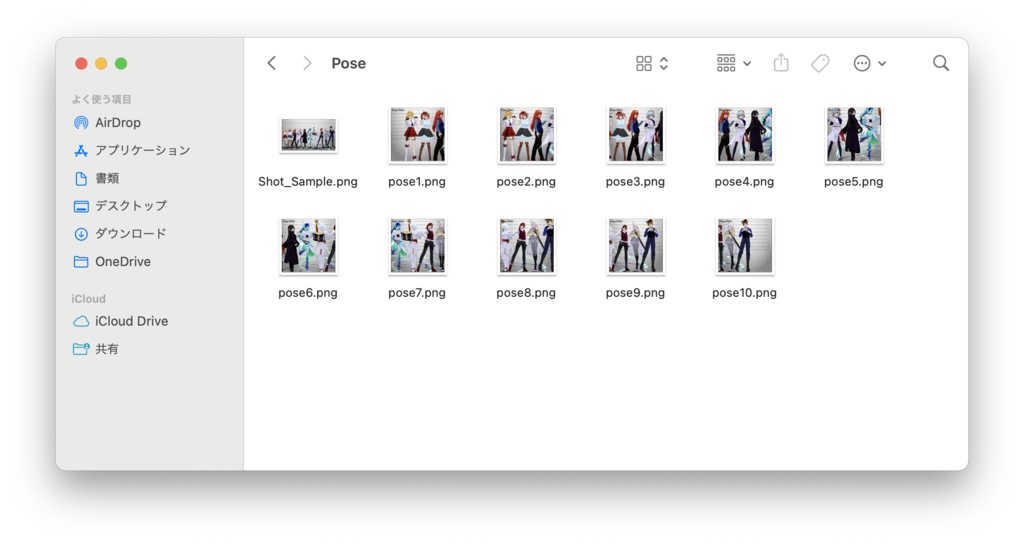Click the Downloads arrow icon in sidebar

point(81,234)
